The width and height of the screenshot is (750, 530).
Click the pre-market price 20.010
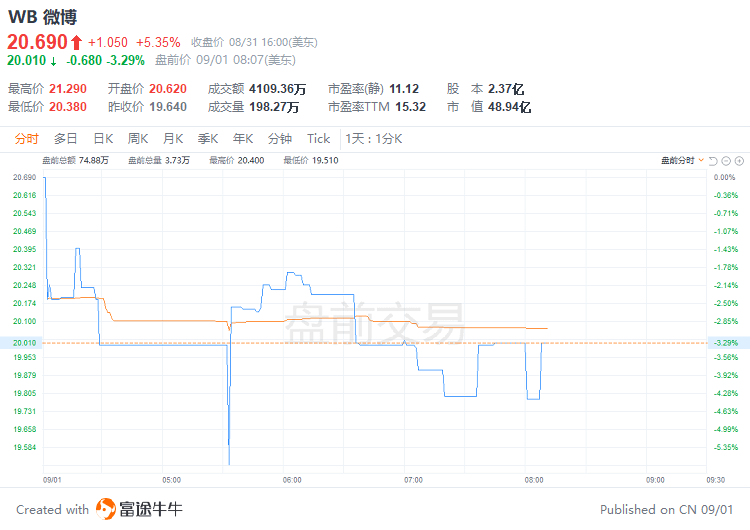coord(27,60)
